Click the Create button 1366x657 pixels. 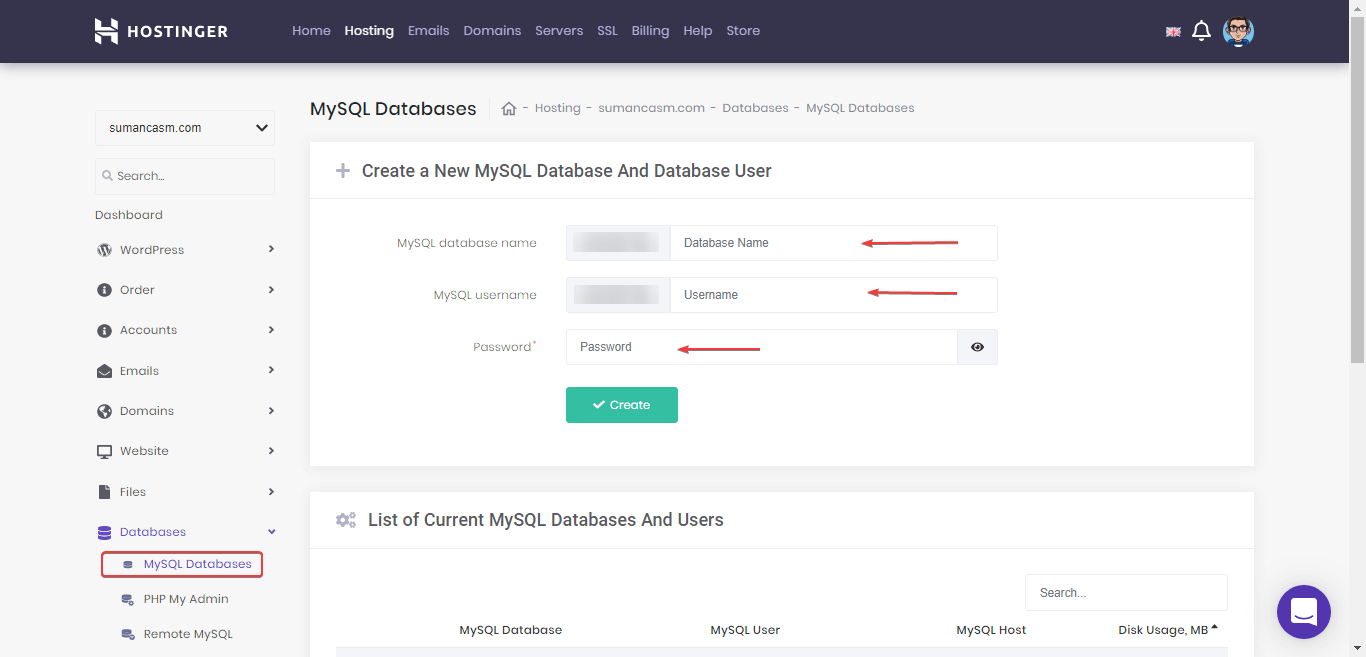[x=622, y=405]
